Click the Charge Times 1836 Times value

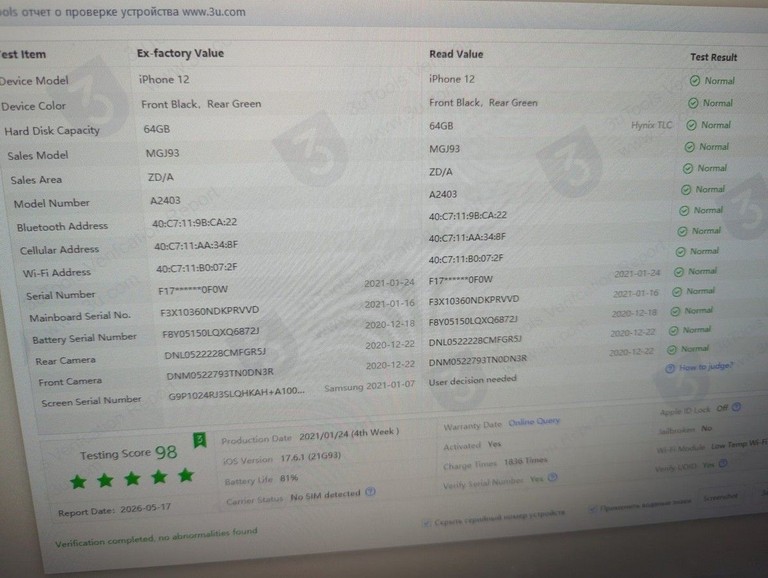tap(526, 461)
